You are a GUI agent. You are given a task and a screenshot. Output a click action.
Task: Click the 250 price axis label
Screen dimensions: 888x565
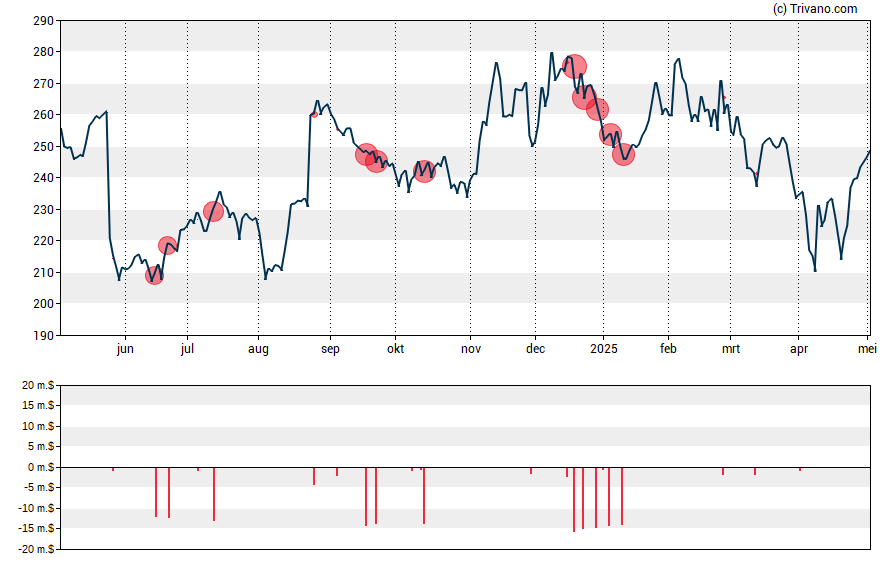[44, 147]
